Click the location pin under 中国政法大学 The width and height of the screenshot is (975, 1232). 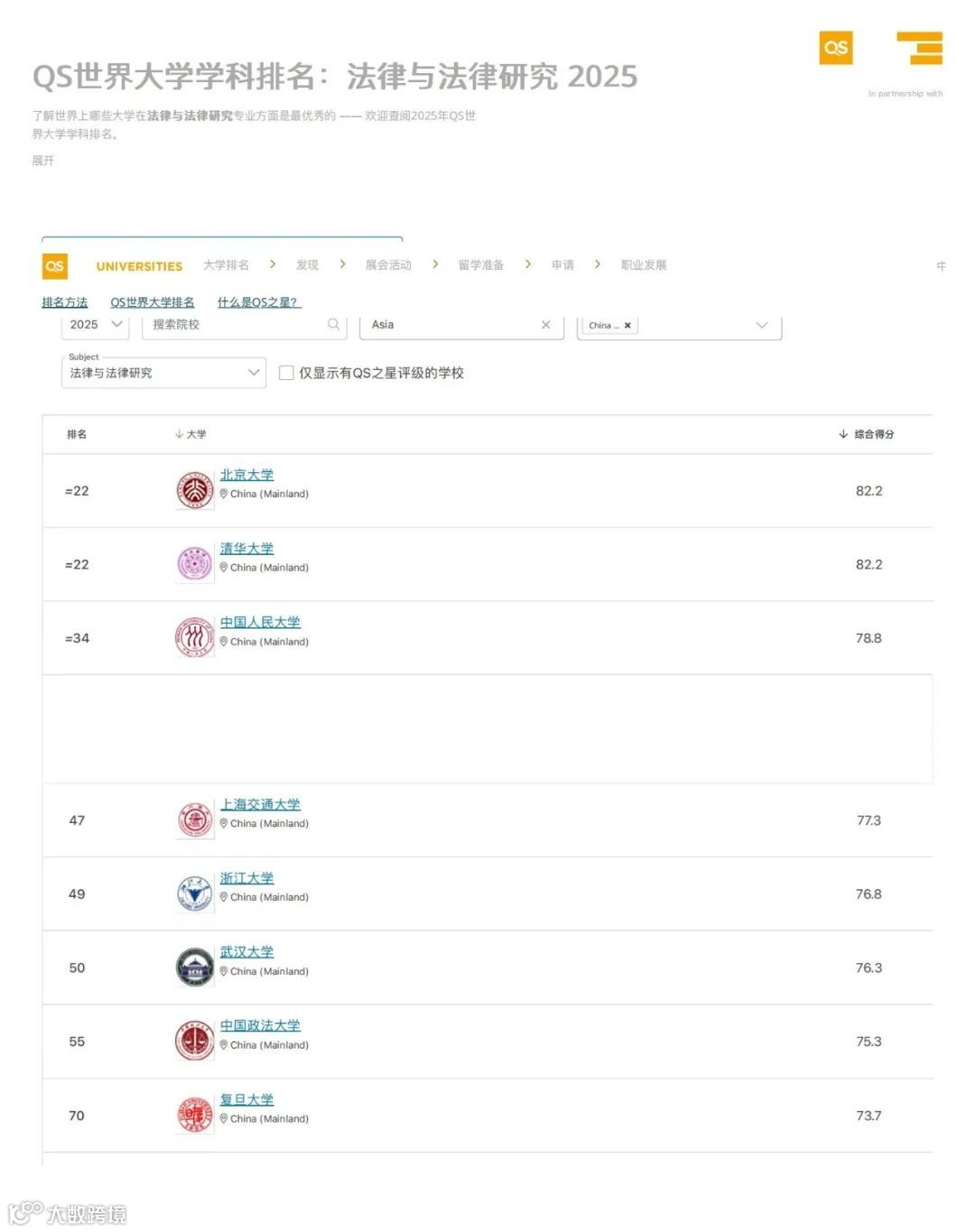[x=224, y=1045]
